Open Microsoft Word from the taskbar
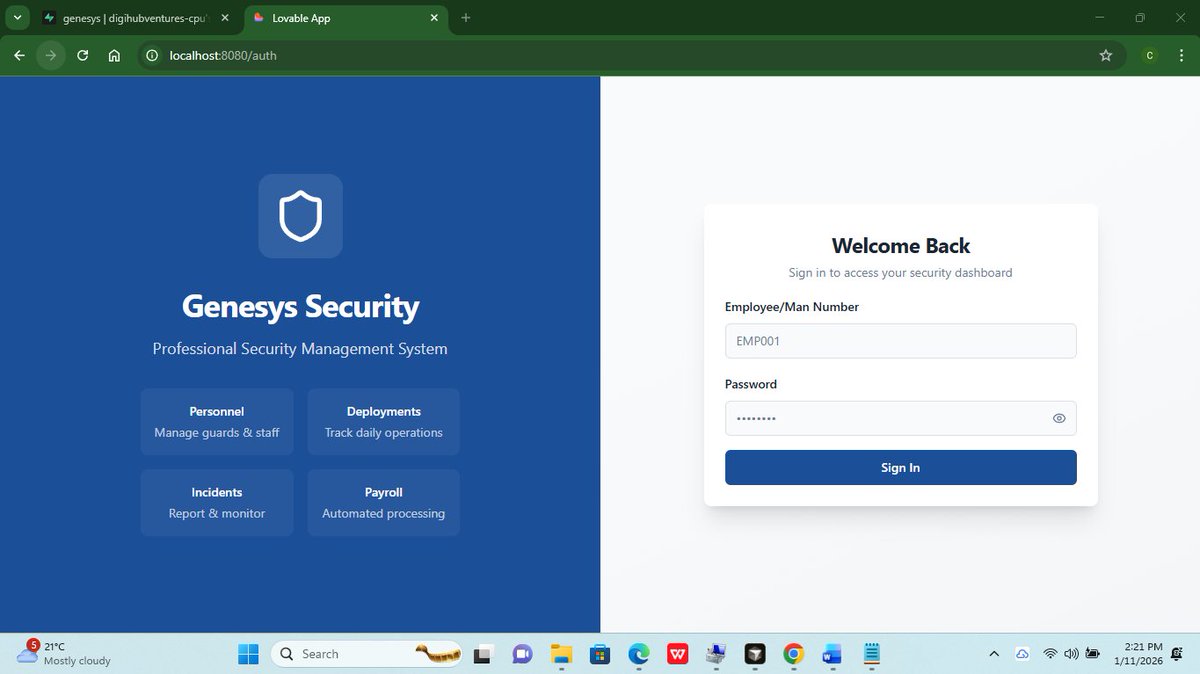Viewport: 1200px width, 674px height. tap(832, 654)
